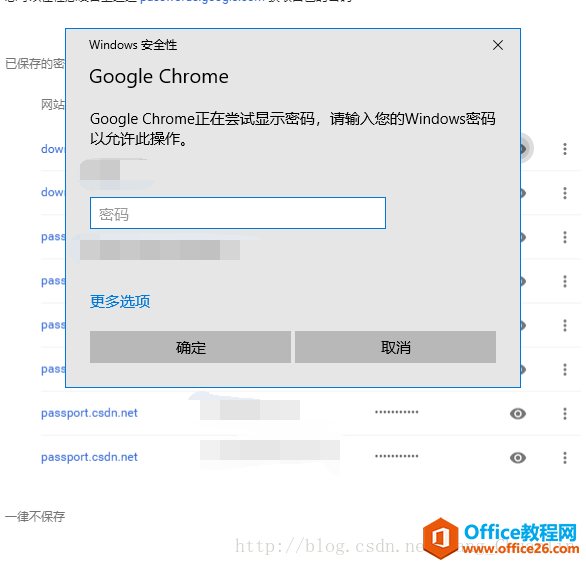Click the 确定 confirm button
This screenshot has width=586, height=566.
pyautogui.click(x=190, y=347)
